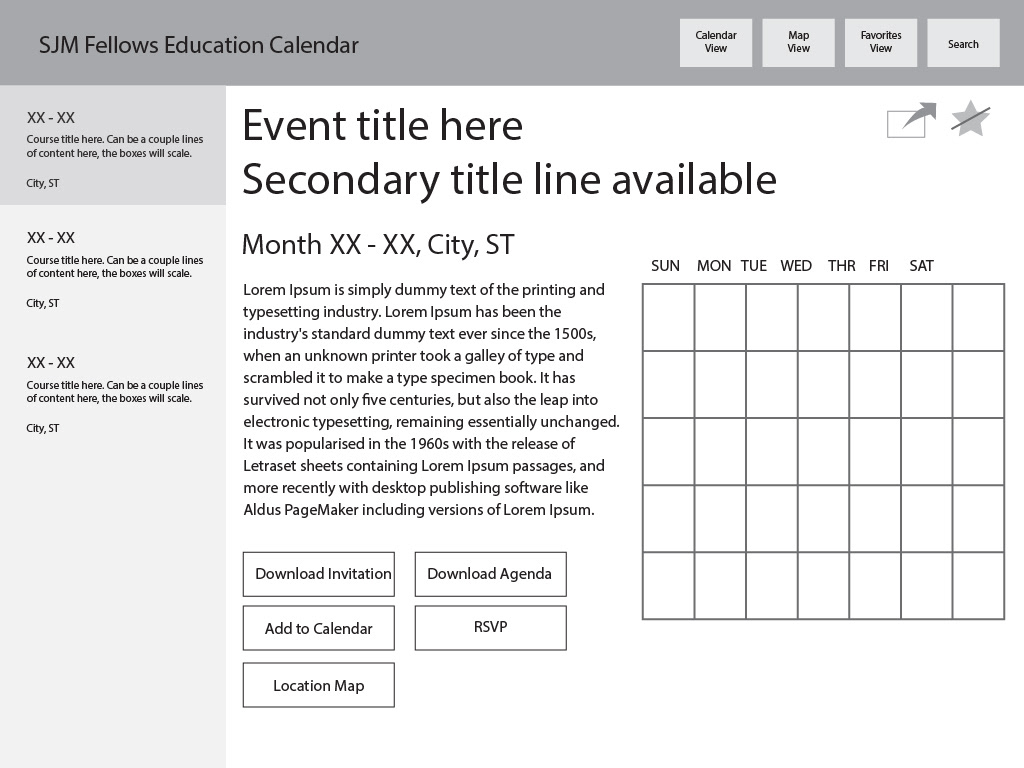This screenshot has height=768, width=1024.
Task: Click the Search button in header
Action: [963, 43]
